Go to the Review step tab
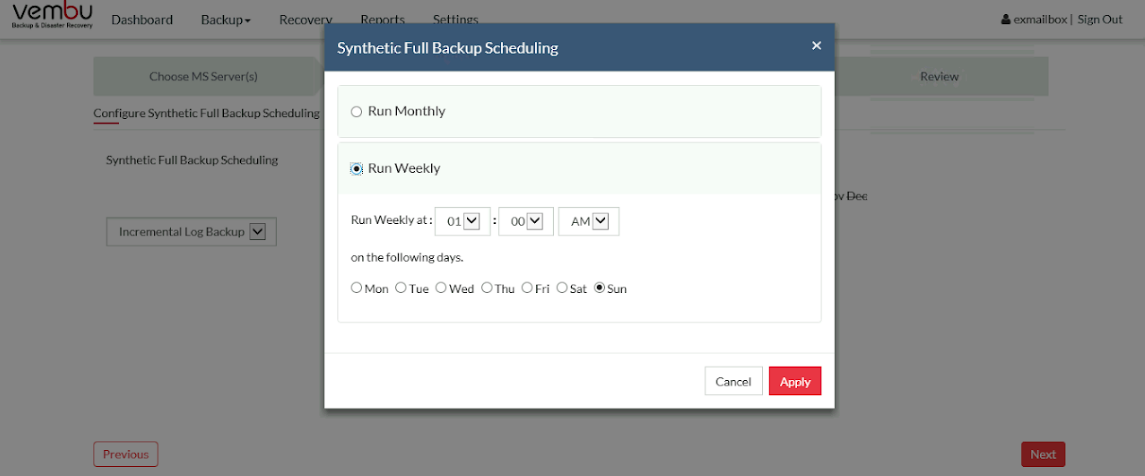 pos(941,77)
